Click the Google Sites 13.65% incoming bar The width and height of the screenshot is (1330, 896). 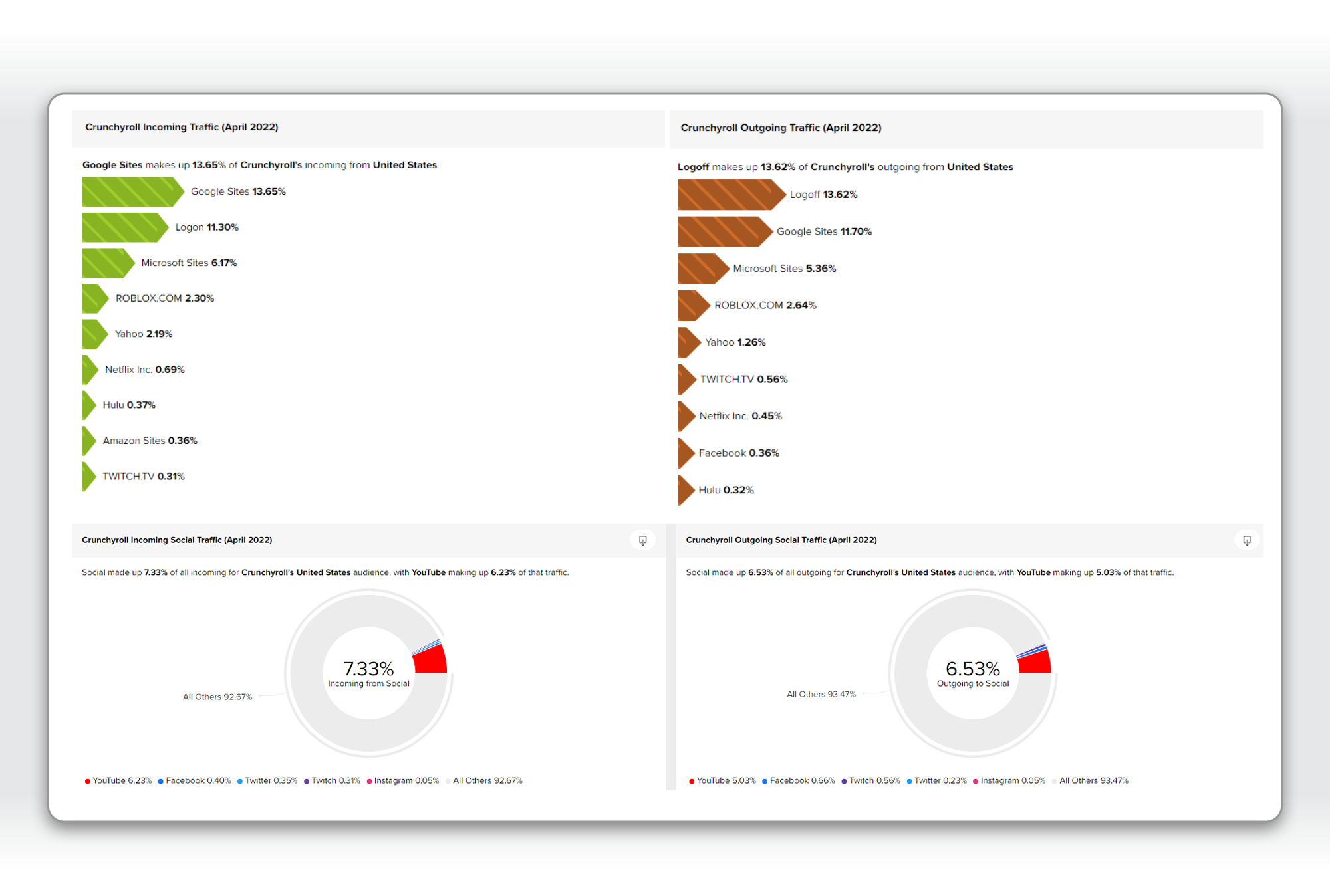tap(133, 191)
